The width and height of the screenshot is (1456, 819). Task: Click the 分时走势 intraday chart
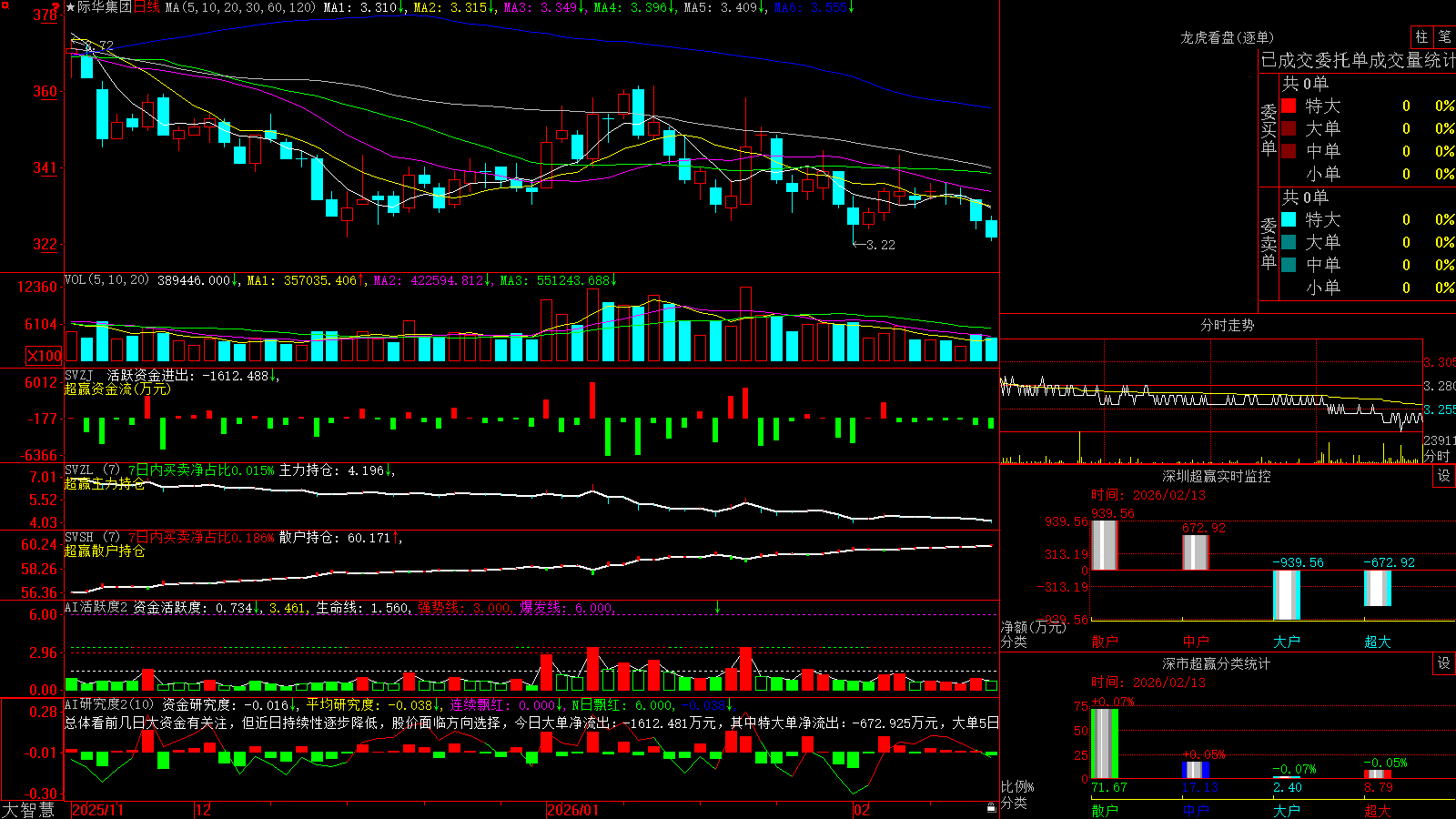click(x=1211, y=400)
